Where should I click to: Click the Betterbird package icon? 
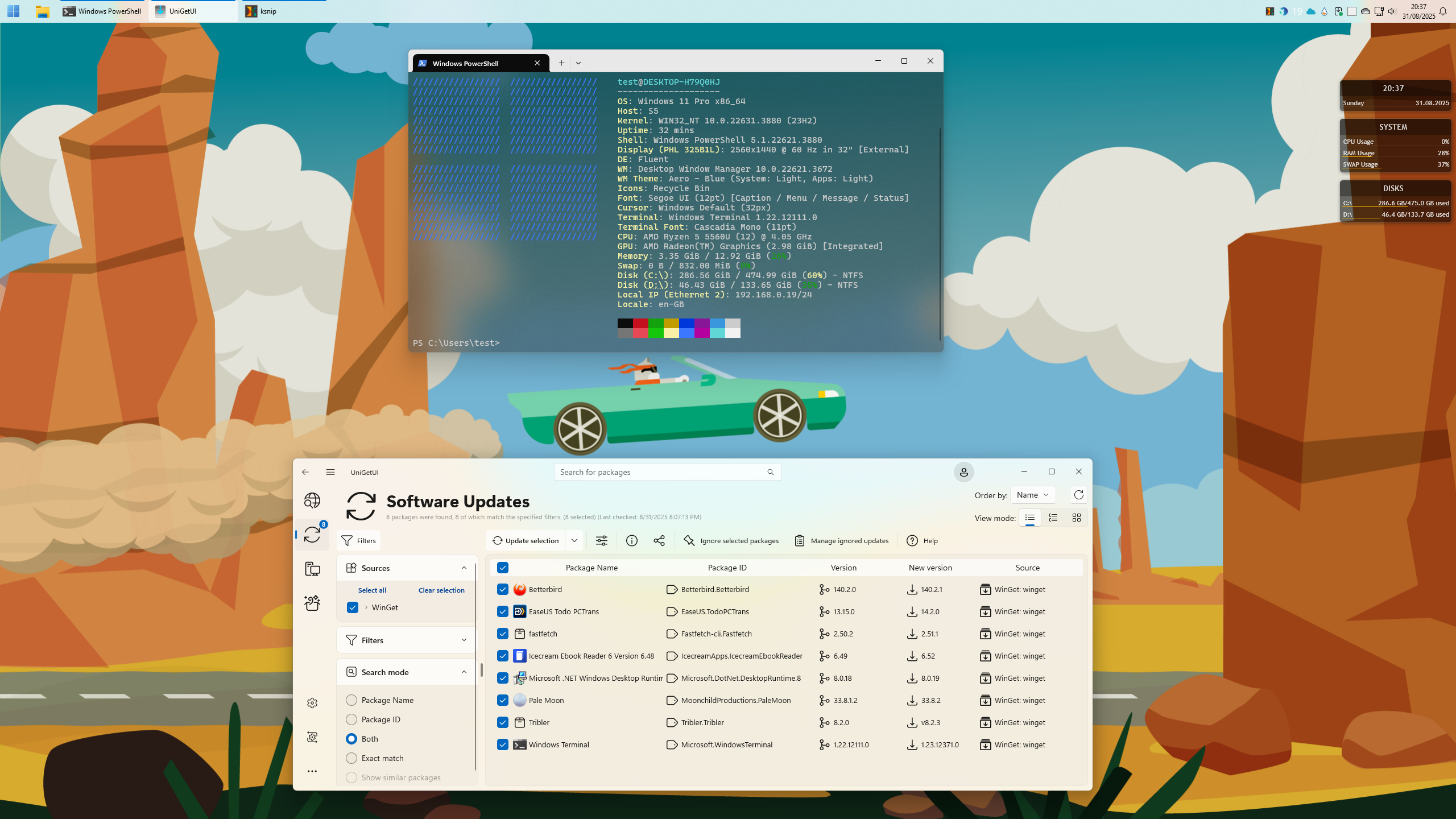[x=519, y=589]
